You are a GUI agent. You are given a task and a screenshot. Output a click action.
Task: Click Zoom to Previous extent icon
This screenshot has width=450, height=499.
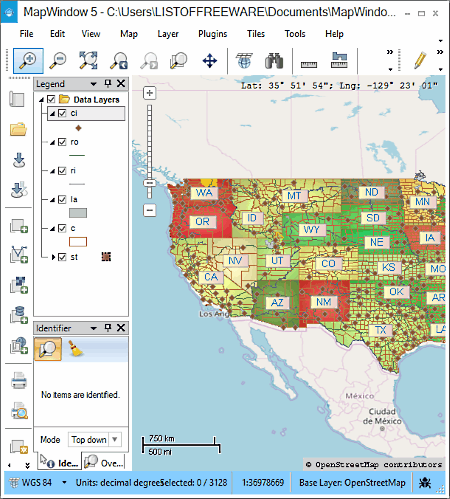[x=118, y=61]
